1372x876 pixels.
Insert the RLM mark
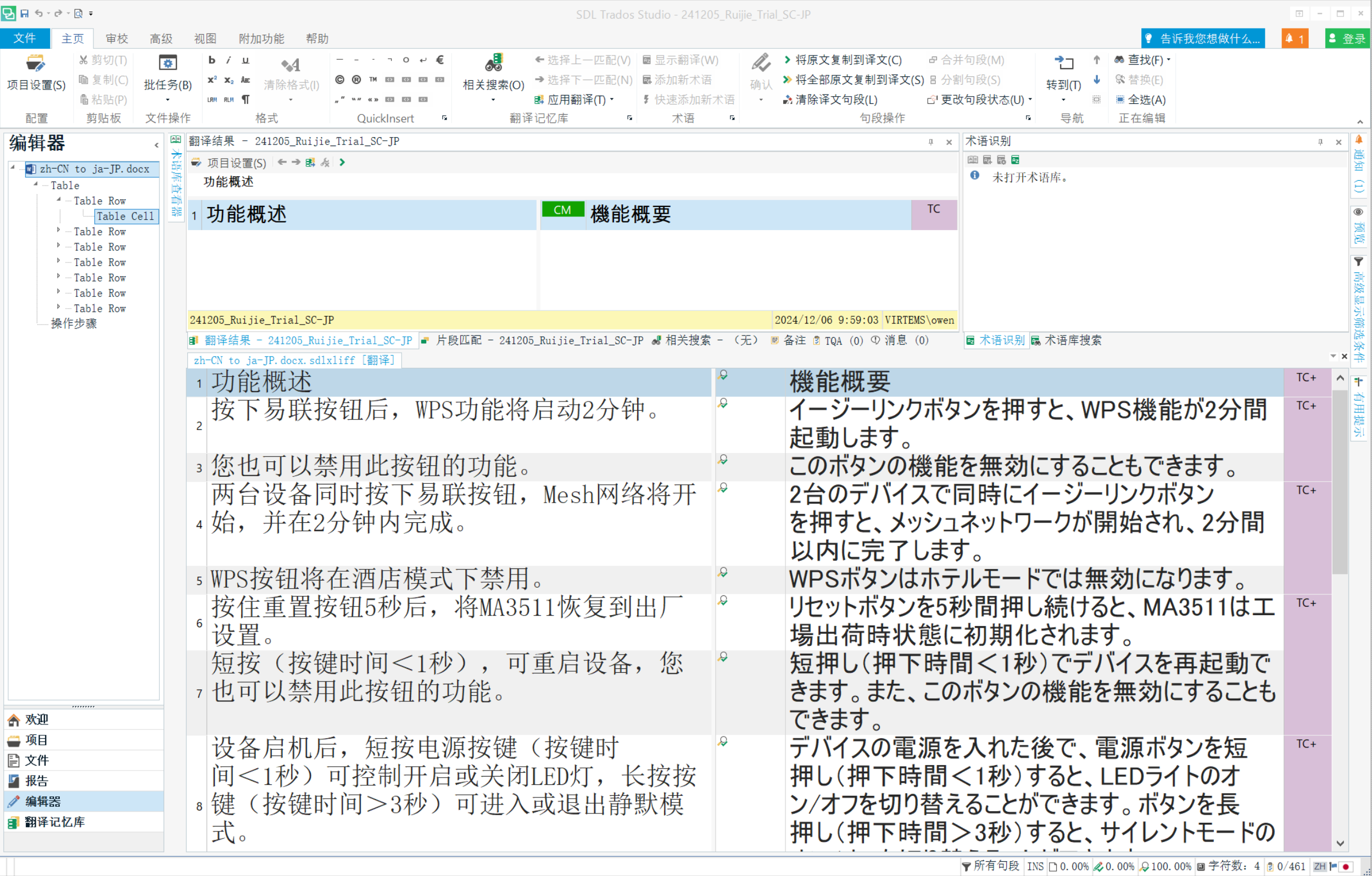(x=228, y=99)
